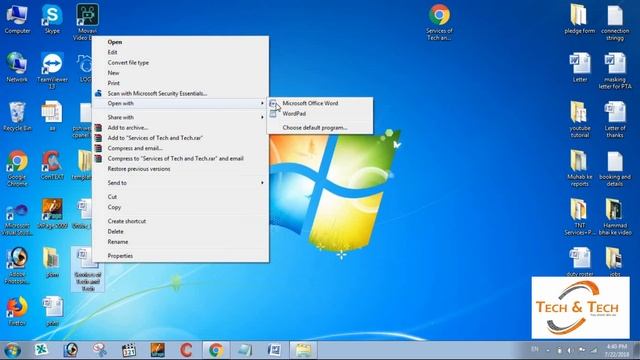Image resolution: width=640 pixels, height=360 pixels.
Task: Select the InPage 2009 desktop shortcut
Action: [52, 214]
